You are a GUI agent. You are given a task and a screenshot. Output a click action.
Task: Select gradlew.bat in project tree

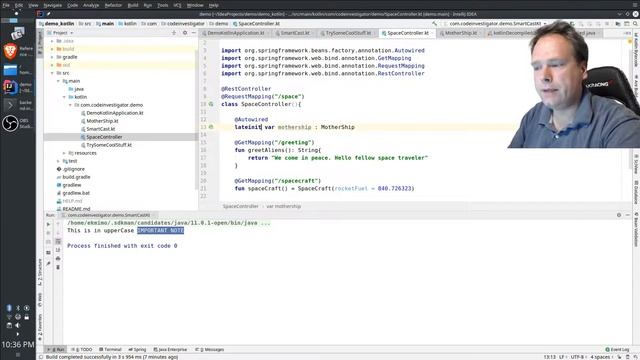(76, 193)
